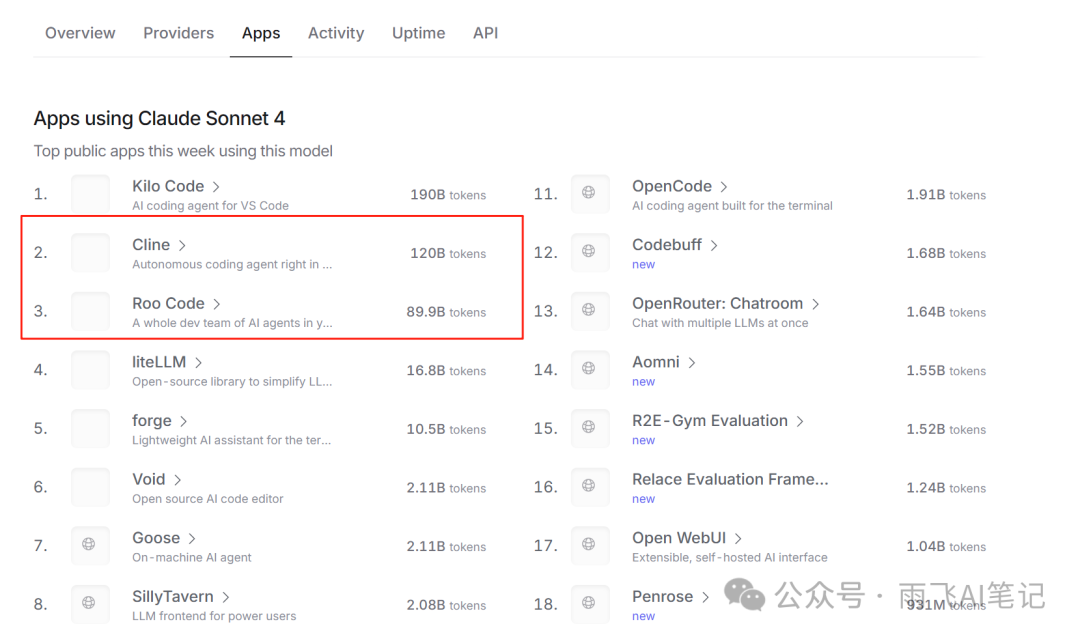Click 'LLM frontend for power users' description
Screen dimensions: 1080x639
(214, 616)
